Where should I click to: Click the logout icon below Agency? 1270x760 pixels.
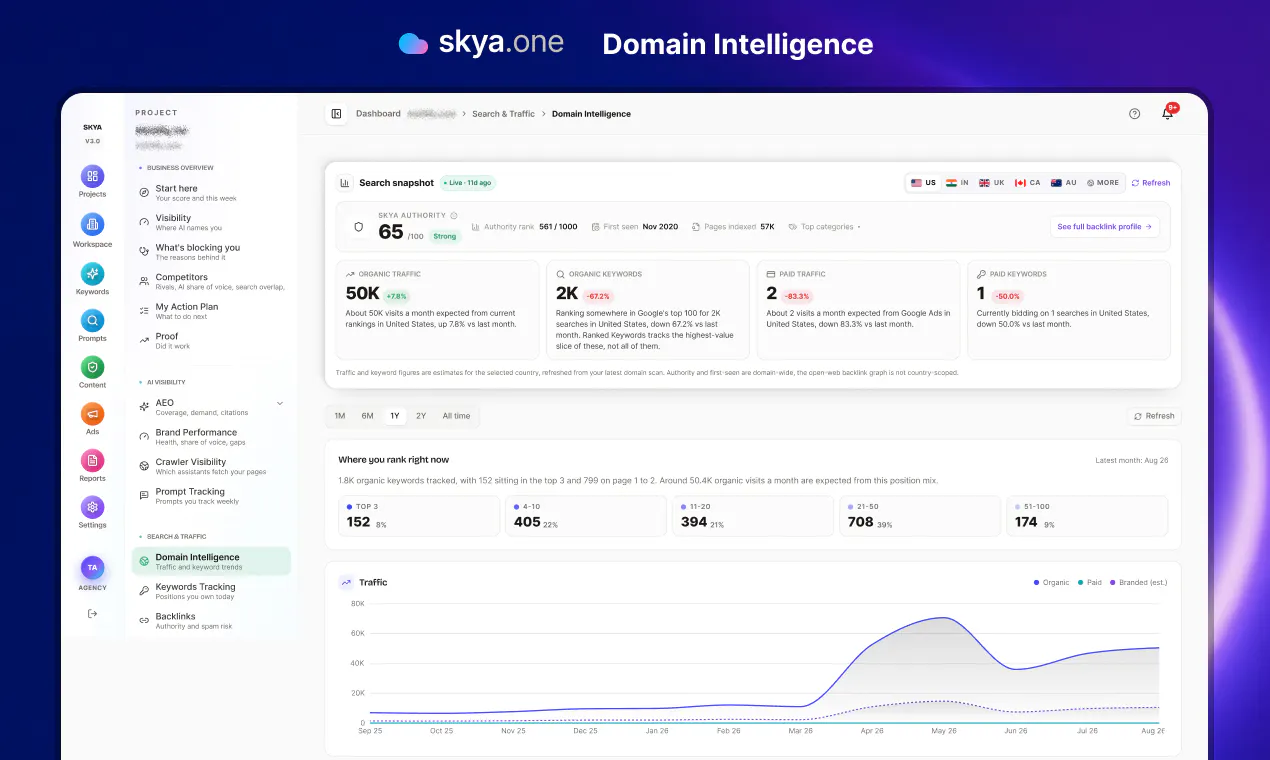click(92, 613)
